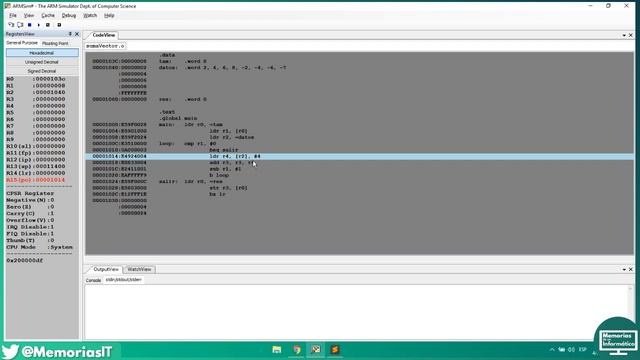Open CodeView window list dropdown arrow
640x360 pixels.
tap(624, 36)
